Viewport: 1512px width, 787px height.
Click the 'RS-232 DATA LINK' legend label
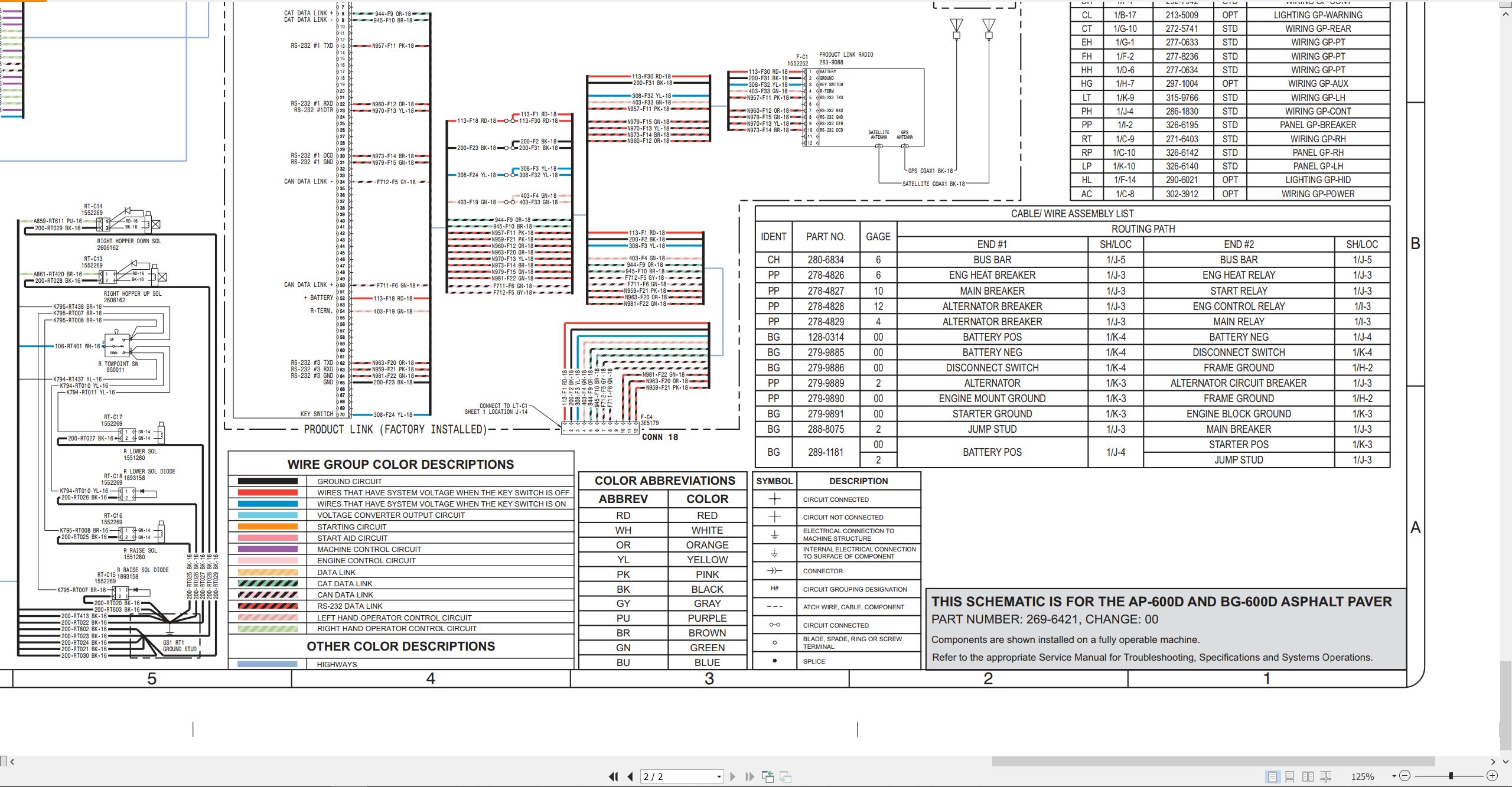[350, 606]
